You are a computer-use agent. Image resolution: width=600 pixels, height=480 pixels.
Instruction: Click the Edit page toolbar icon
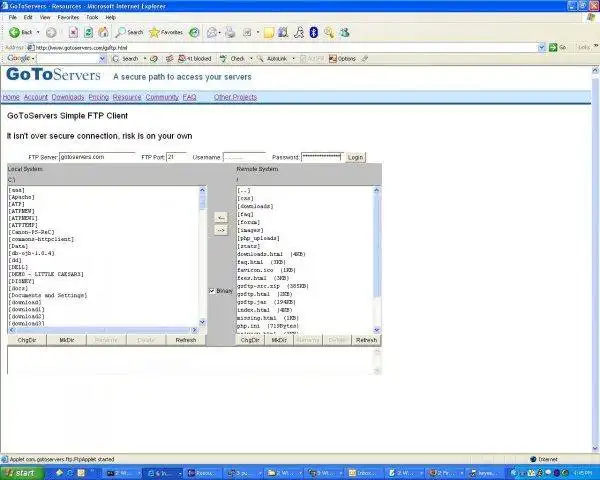(247, 33)
